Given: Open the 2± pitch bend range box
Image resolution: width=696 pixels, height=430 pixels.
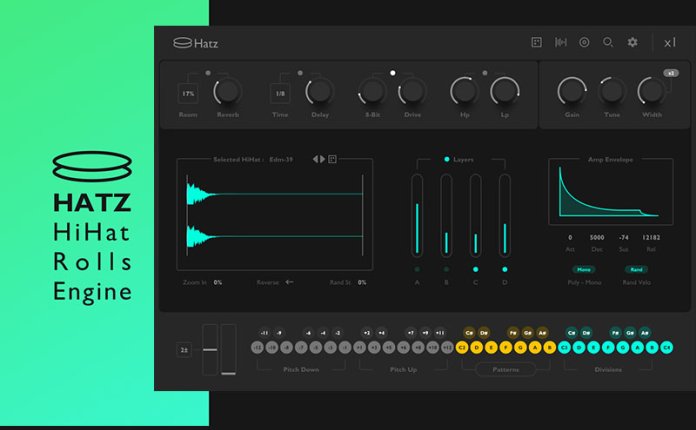Looking at the screenshot, I should point(184,350).
